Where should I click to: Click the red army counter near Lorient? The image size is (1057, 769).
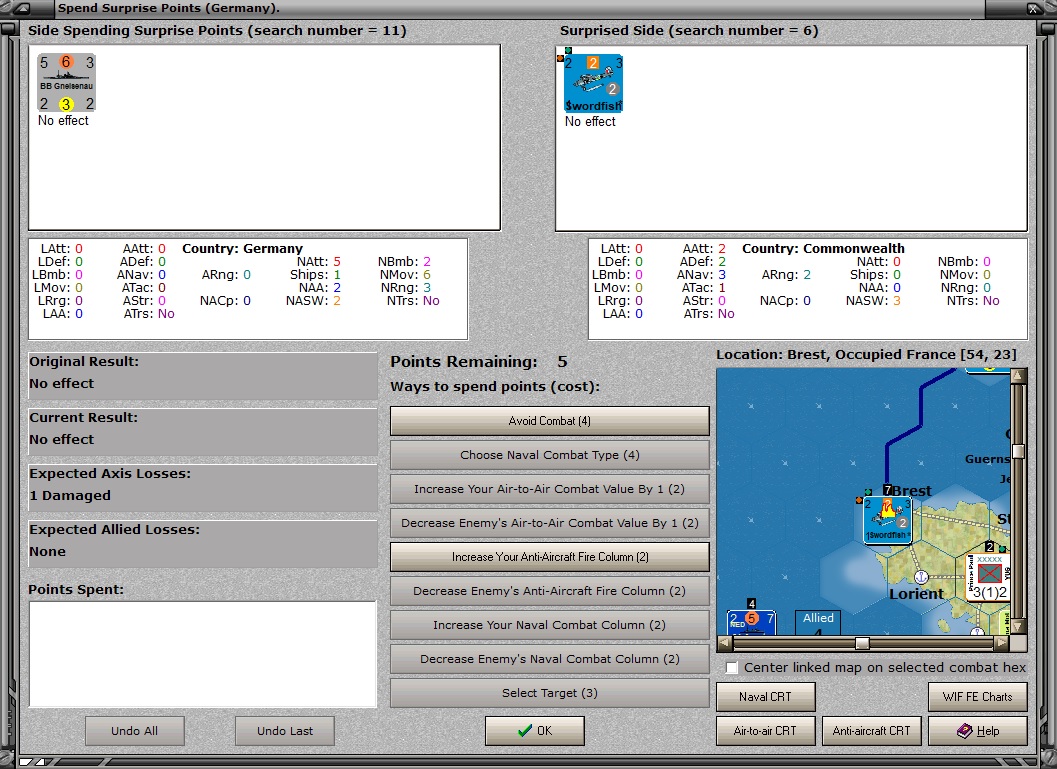tap(988, 578)
